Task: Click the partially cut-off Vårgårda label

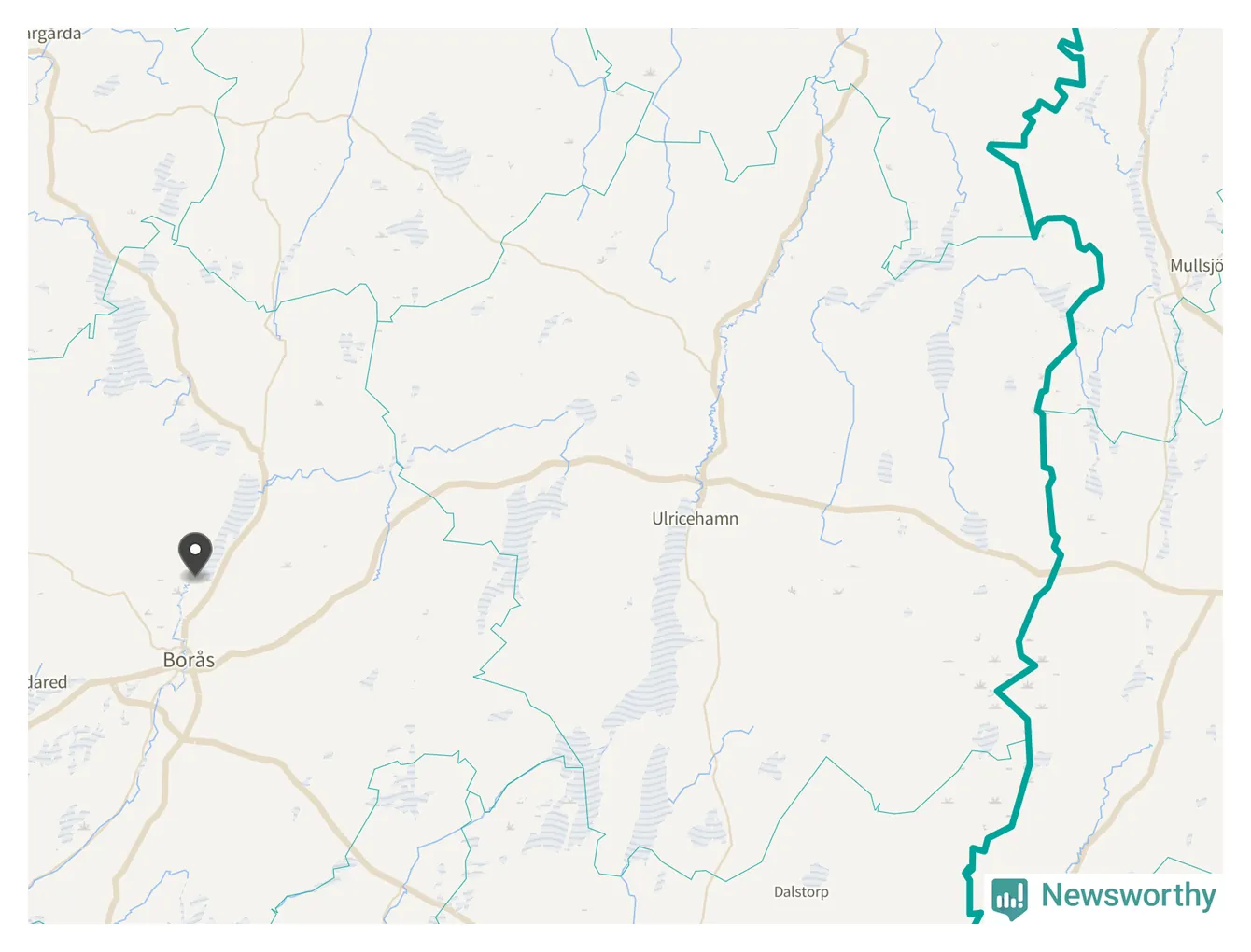Action: tap(54, 35)
